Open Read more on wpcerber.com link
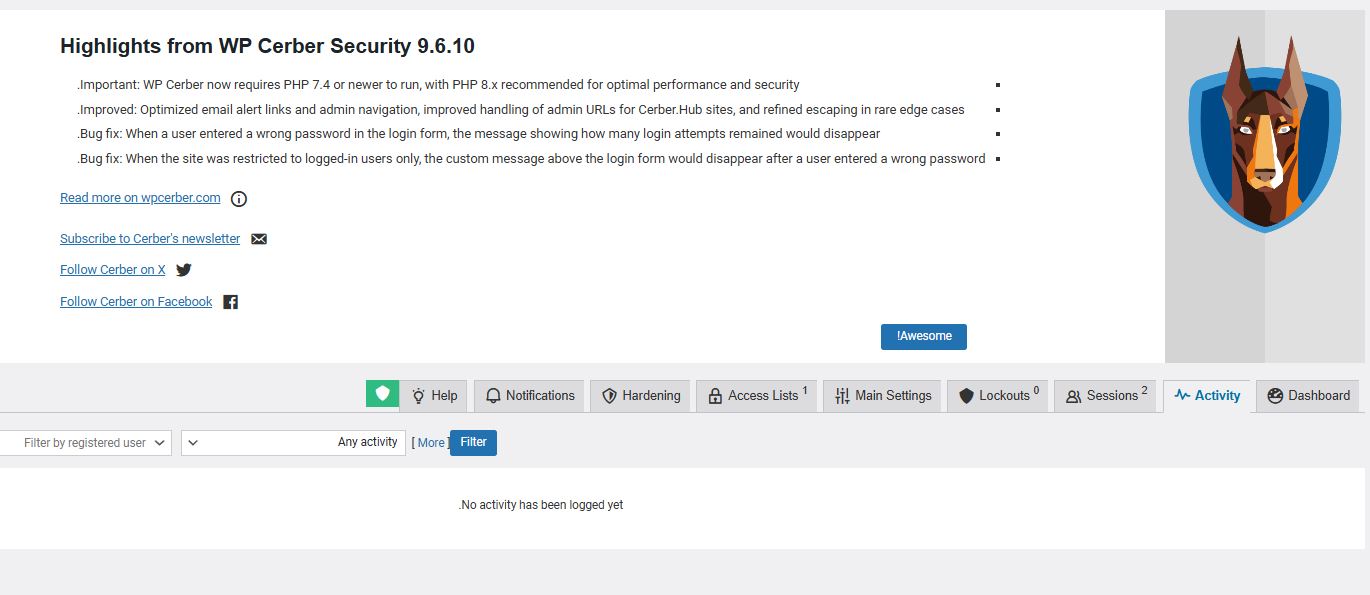Screen dimensions: 1370x595 point(140,198)
